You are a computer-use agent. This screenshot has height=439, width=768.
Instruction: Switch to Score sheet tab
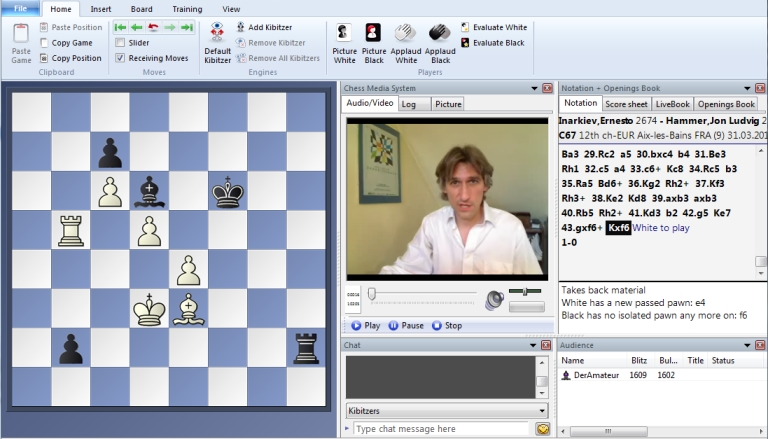tap(626, 104)
